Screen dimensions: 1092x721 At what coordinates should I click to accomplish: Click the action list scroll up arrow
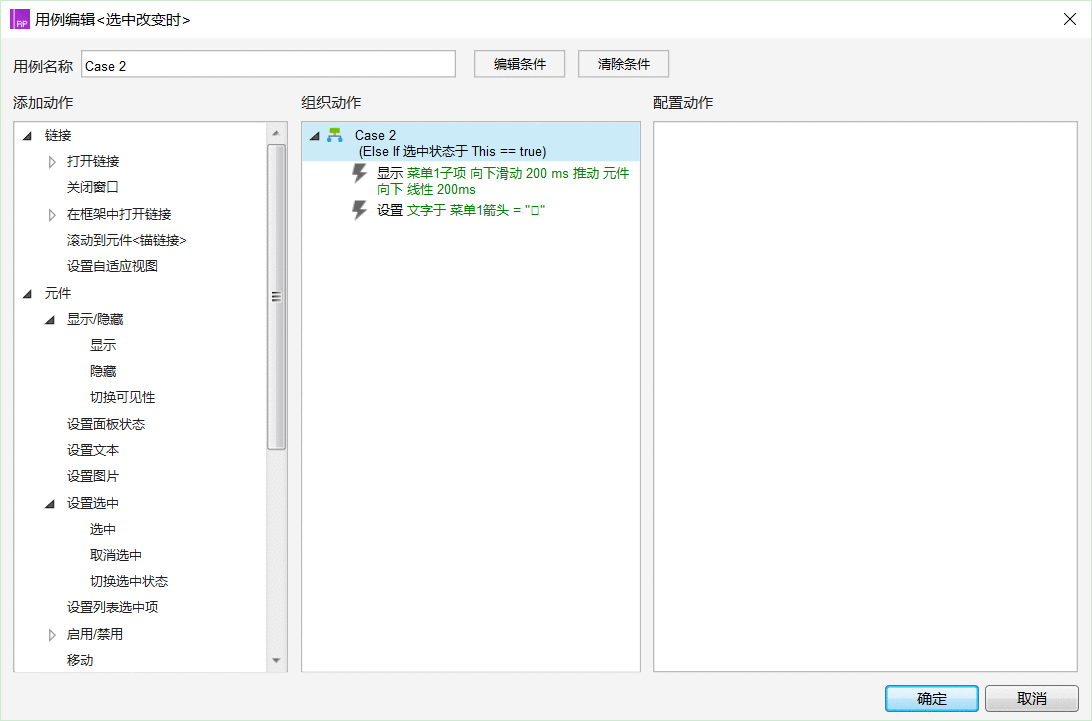276,132
